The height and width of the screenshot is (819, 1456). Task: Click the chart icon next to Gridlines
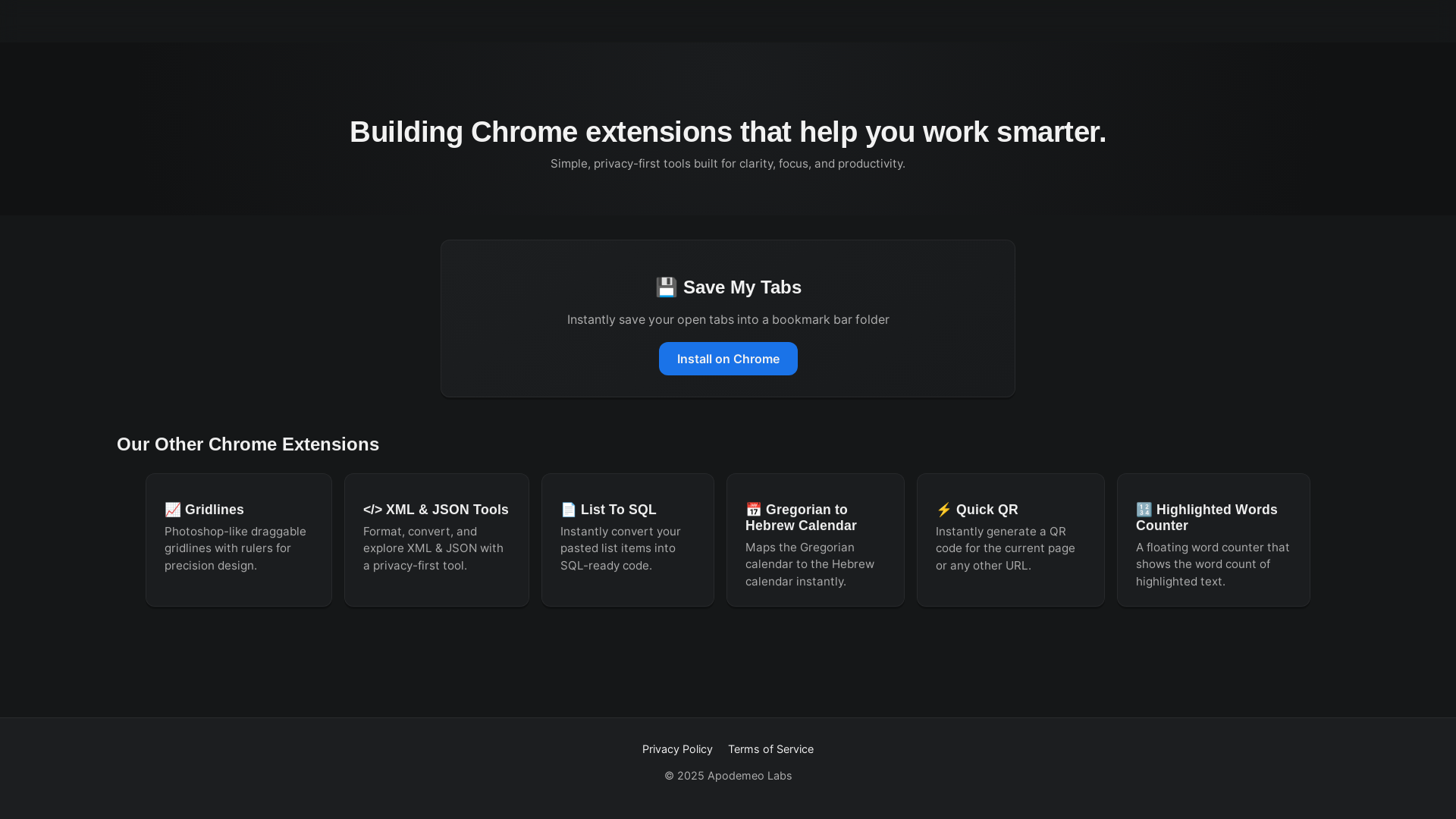coord(173,510)
